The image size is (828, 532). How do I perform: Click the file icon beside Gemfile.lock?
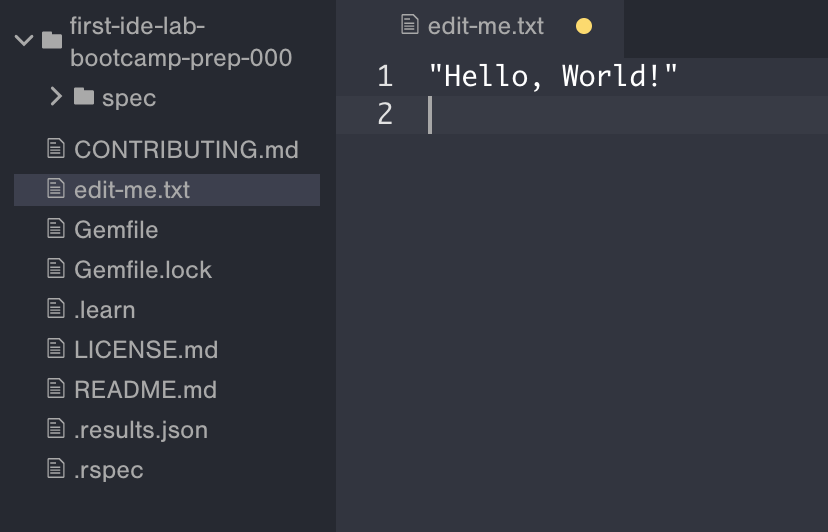[x=56, y=269]
